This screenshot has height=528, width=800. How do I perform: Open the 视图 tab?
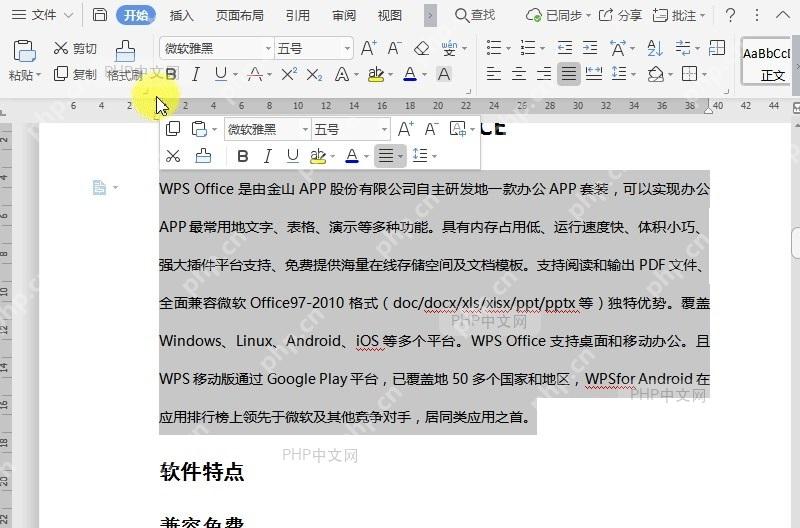390,15
